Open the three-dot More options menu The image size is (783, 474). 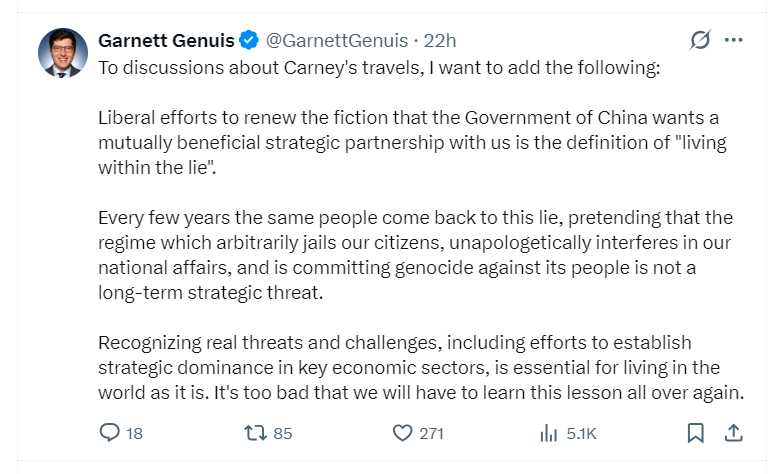click(734, 41)
